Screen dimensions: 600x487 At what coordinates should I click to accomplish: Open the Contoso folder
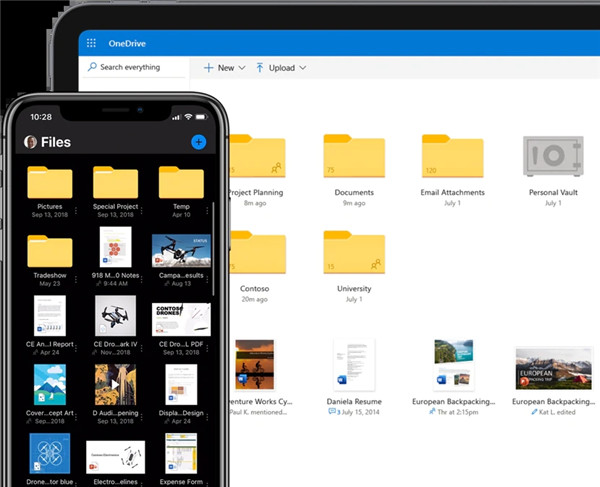pyautogui.click(x=258, y=254)
